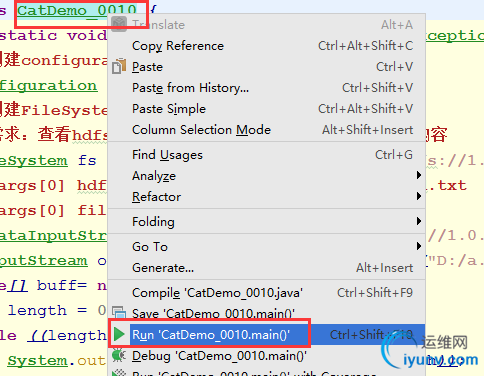Screen dimensions: 484x376
Task: Click the CatDemo_0010 class name in editor
Action: [x=77, y=10]
